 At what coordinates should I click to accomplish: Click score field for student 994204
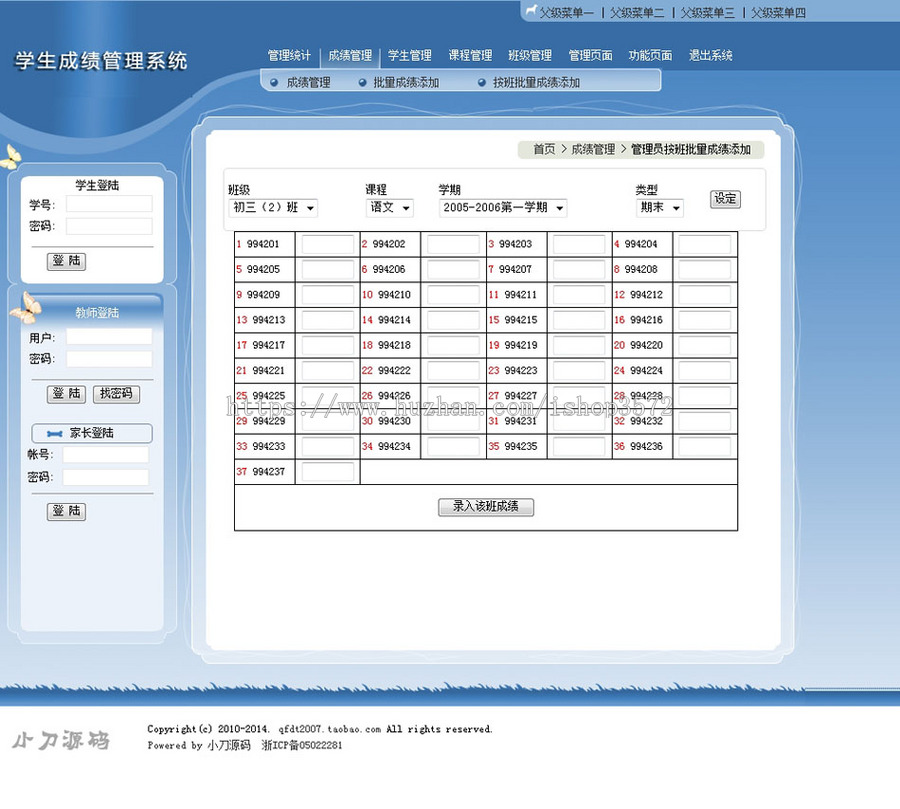coord(705,245)
